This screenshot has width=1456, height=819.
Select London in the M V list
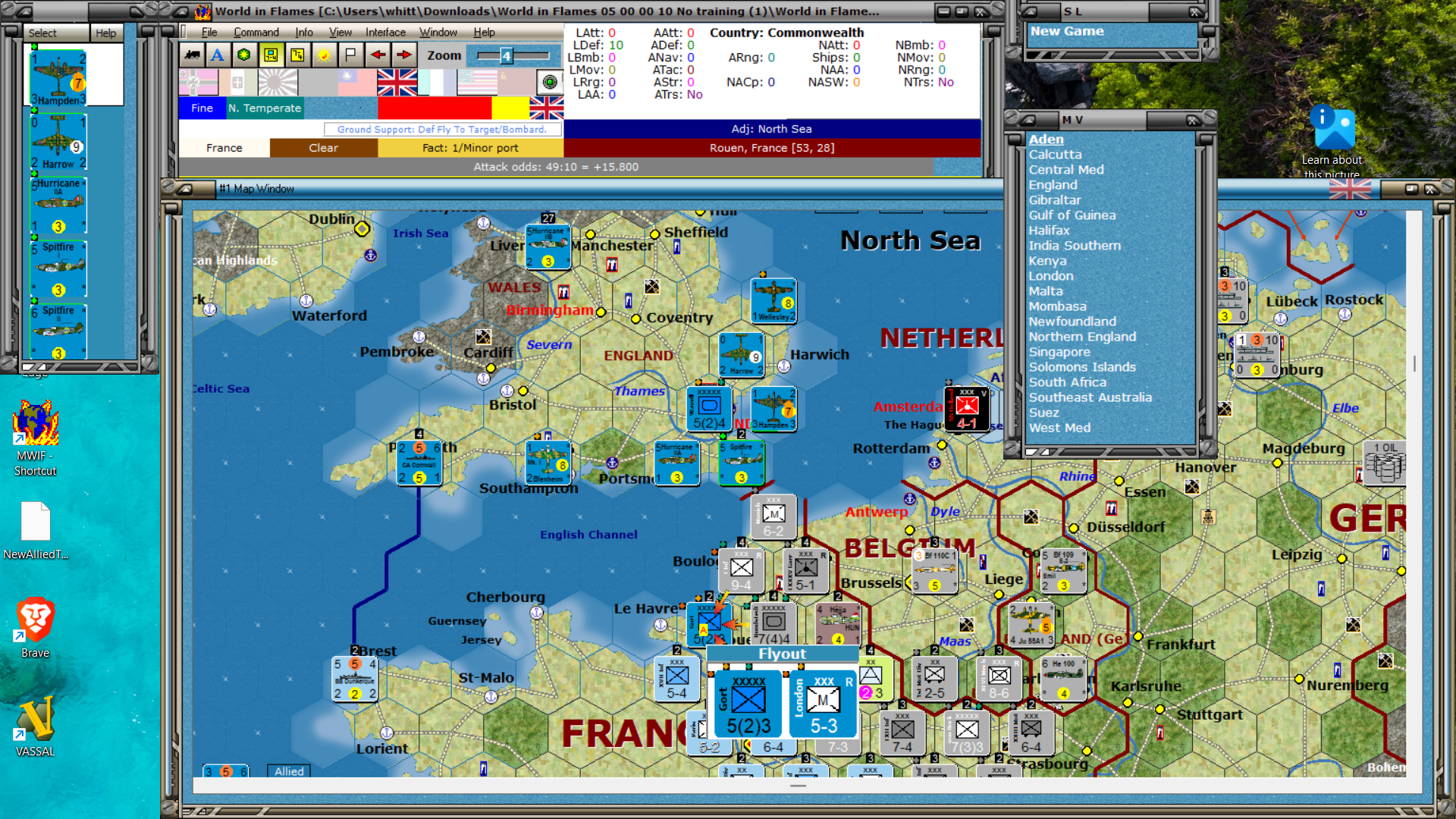tap(1050, 275)
